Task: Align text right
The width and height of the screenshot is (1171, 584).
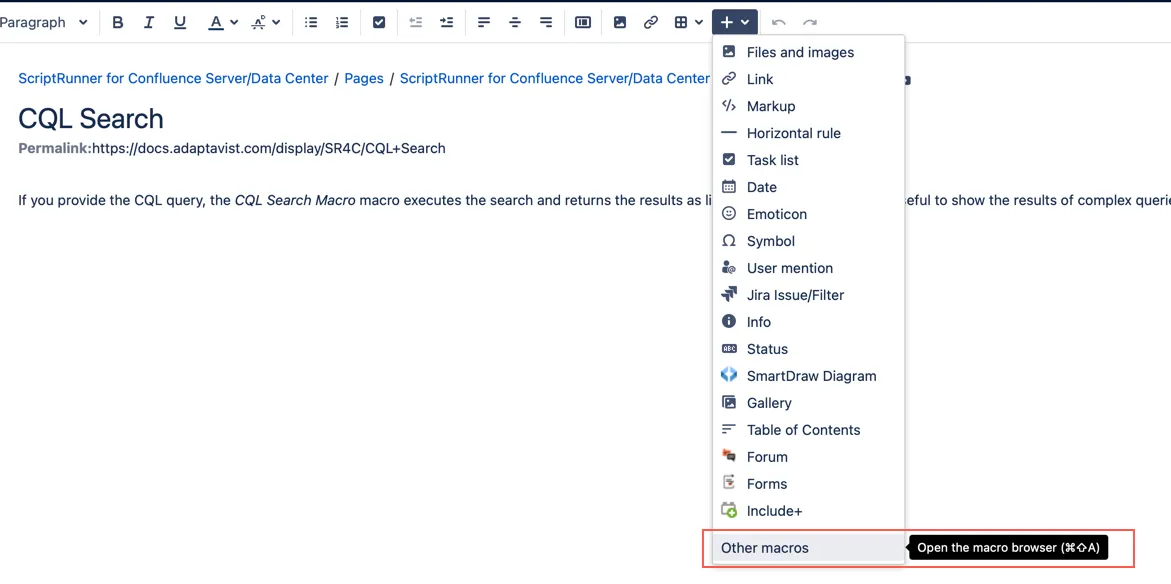Action: pyautogui.click(x=546, y=22)
